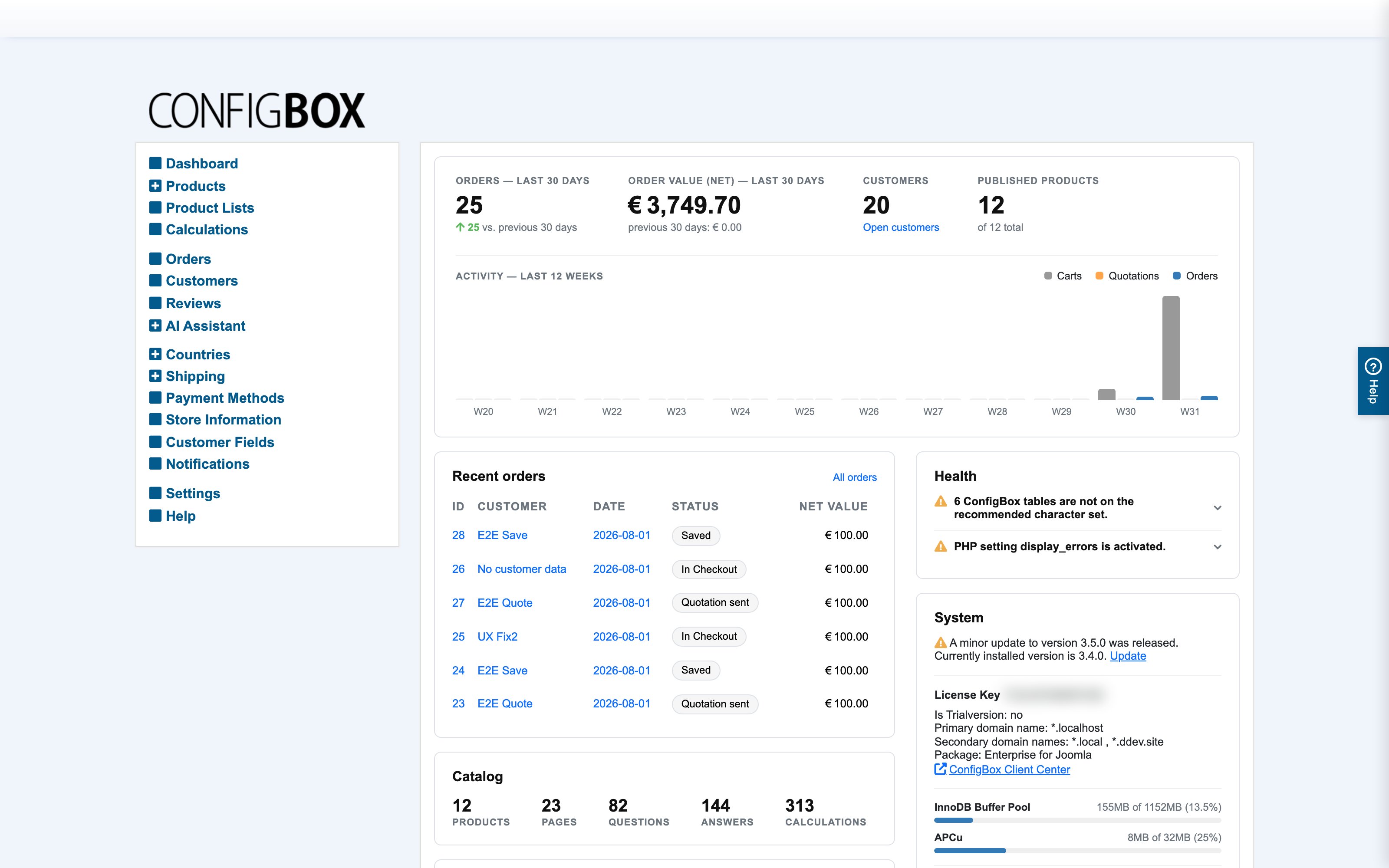Screen dimensions: 1389x868
Task: Expand the Shipping plus icon
Action: tap(155, 376)
